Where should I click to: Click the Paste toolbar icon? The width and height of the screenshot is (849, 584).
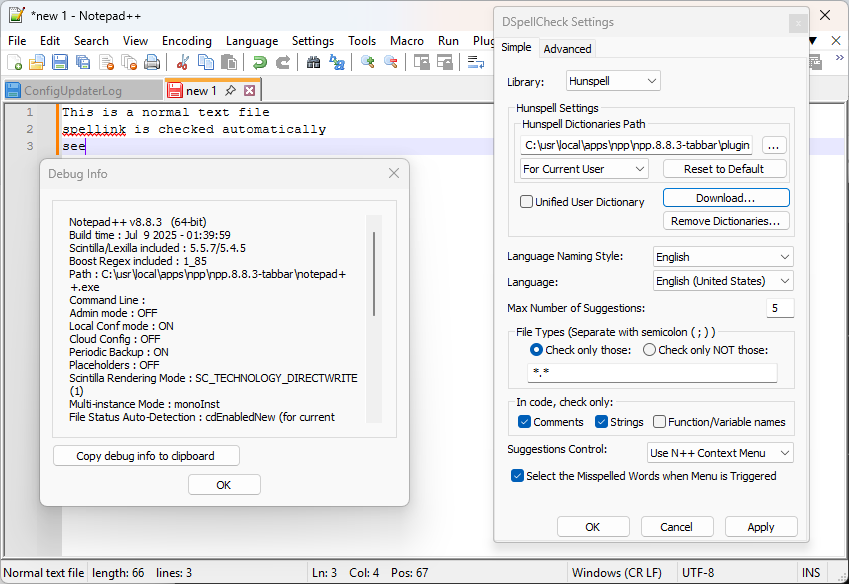tap(229, 63)
